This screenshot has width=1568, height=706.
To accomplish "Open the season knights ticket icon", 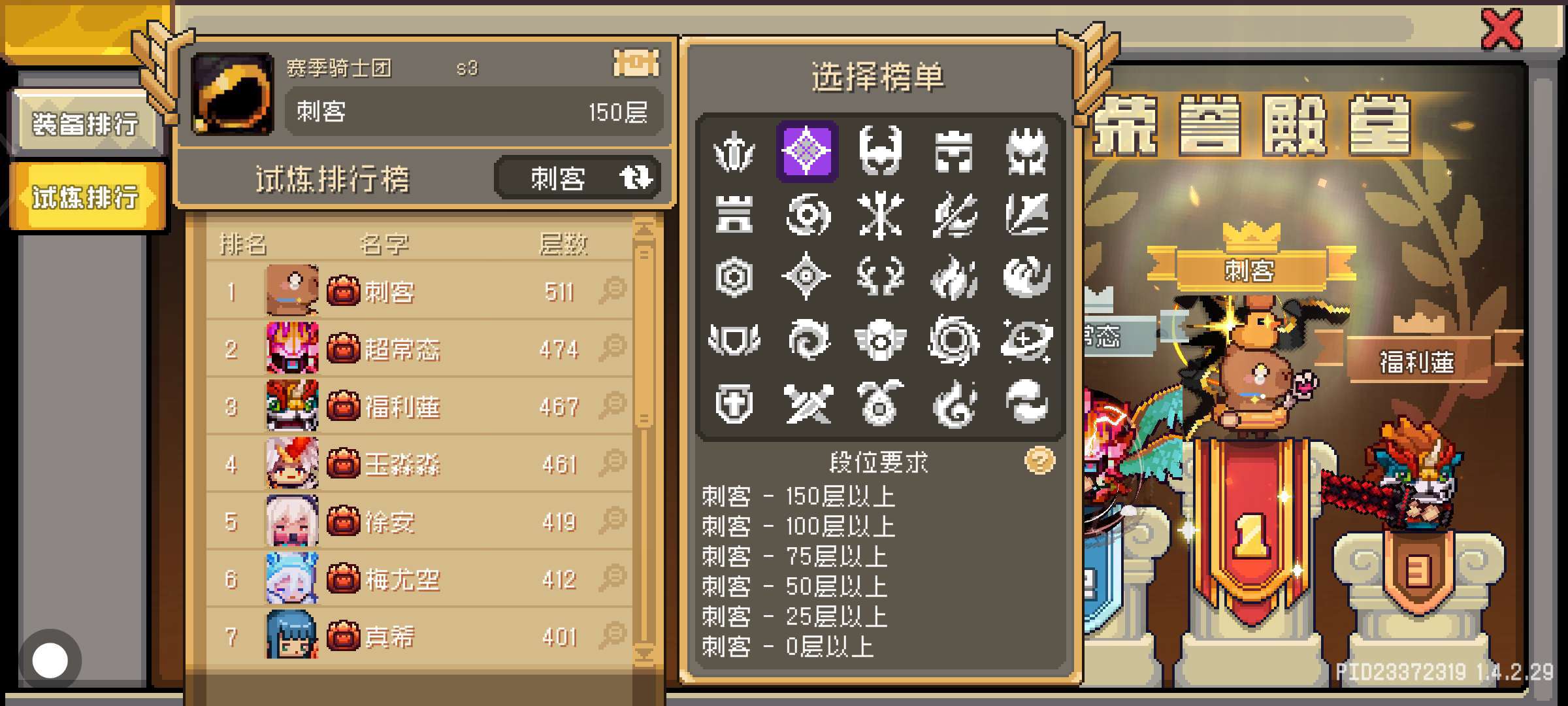I will (x=636, y=64).
